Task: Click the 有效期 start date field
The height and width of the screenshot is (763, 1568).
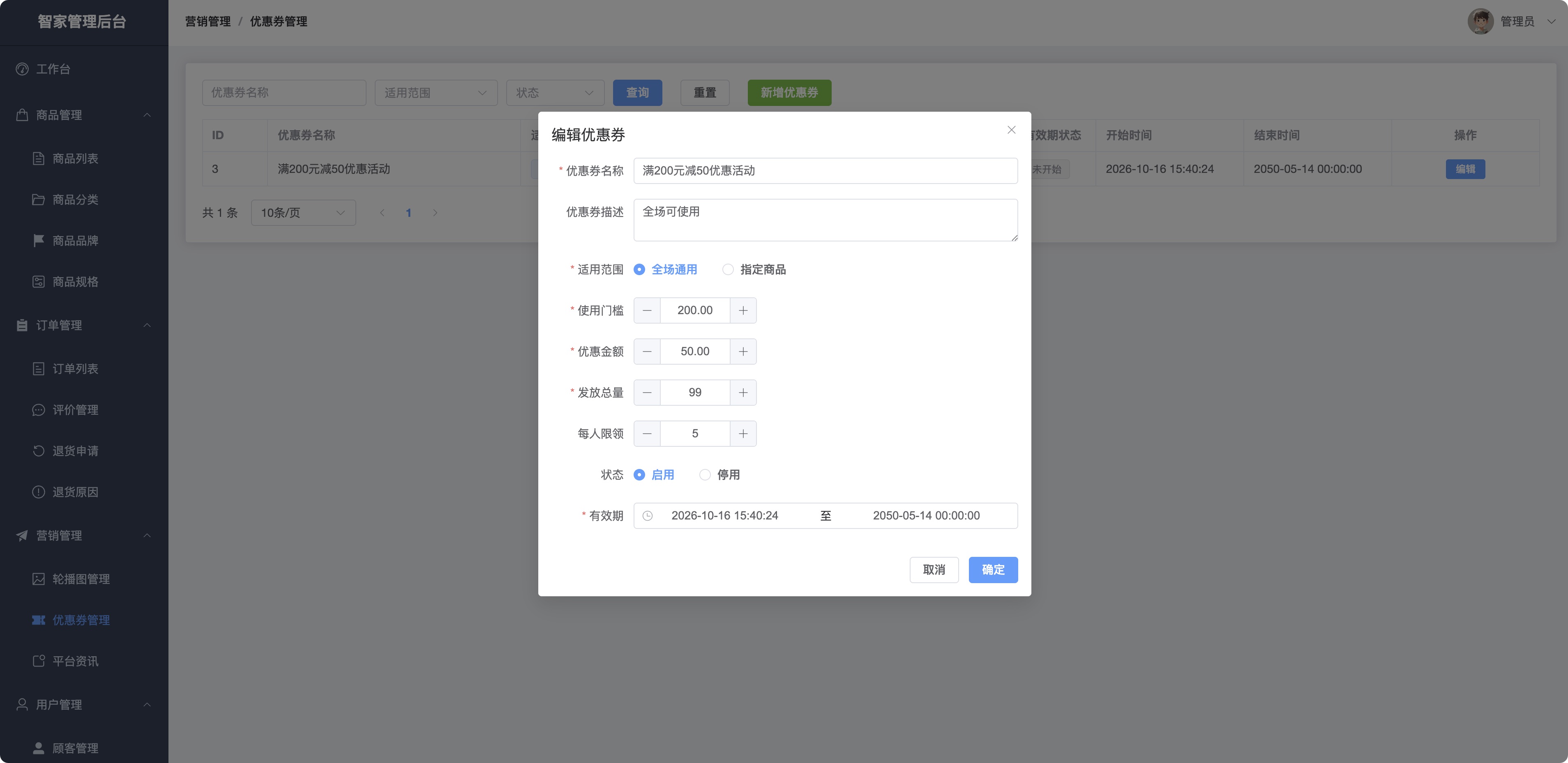Action: coord(724,516)
